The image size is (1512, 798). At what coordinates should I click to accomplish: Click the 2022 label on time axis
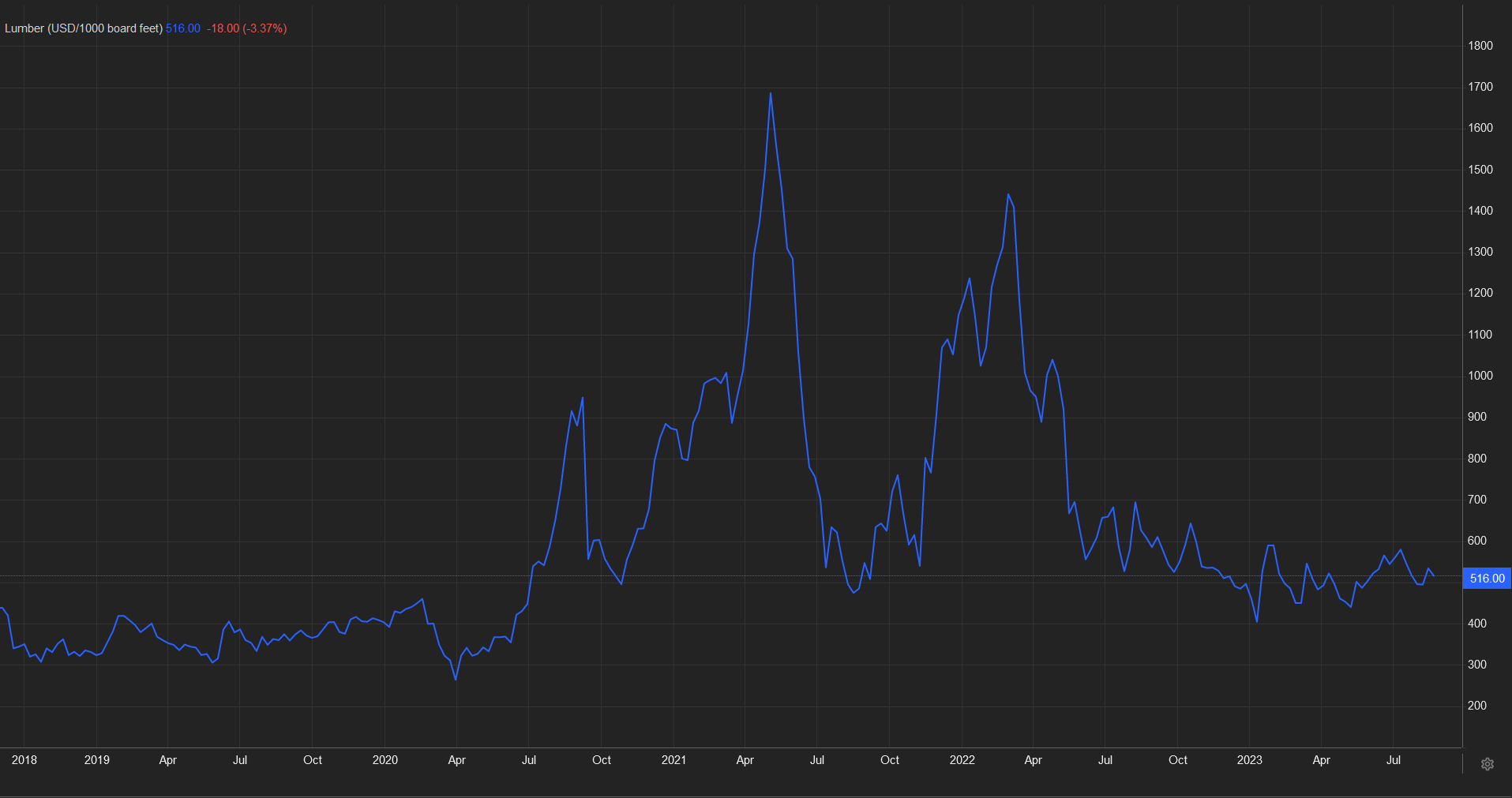tap(962, 760)
